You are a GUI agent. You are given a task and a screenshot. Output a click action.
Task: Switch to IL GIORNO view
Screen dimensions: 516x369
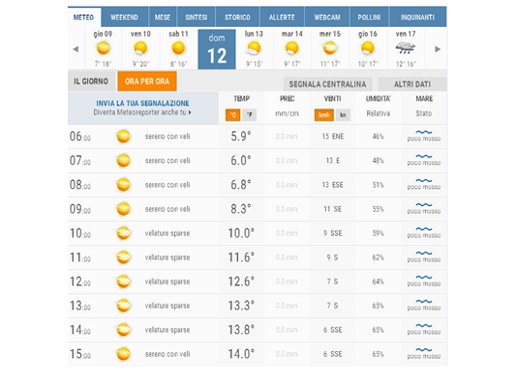pos(91,81)
